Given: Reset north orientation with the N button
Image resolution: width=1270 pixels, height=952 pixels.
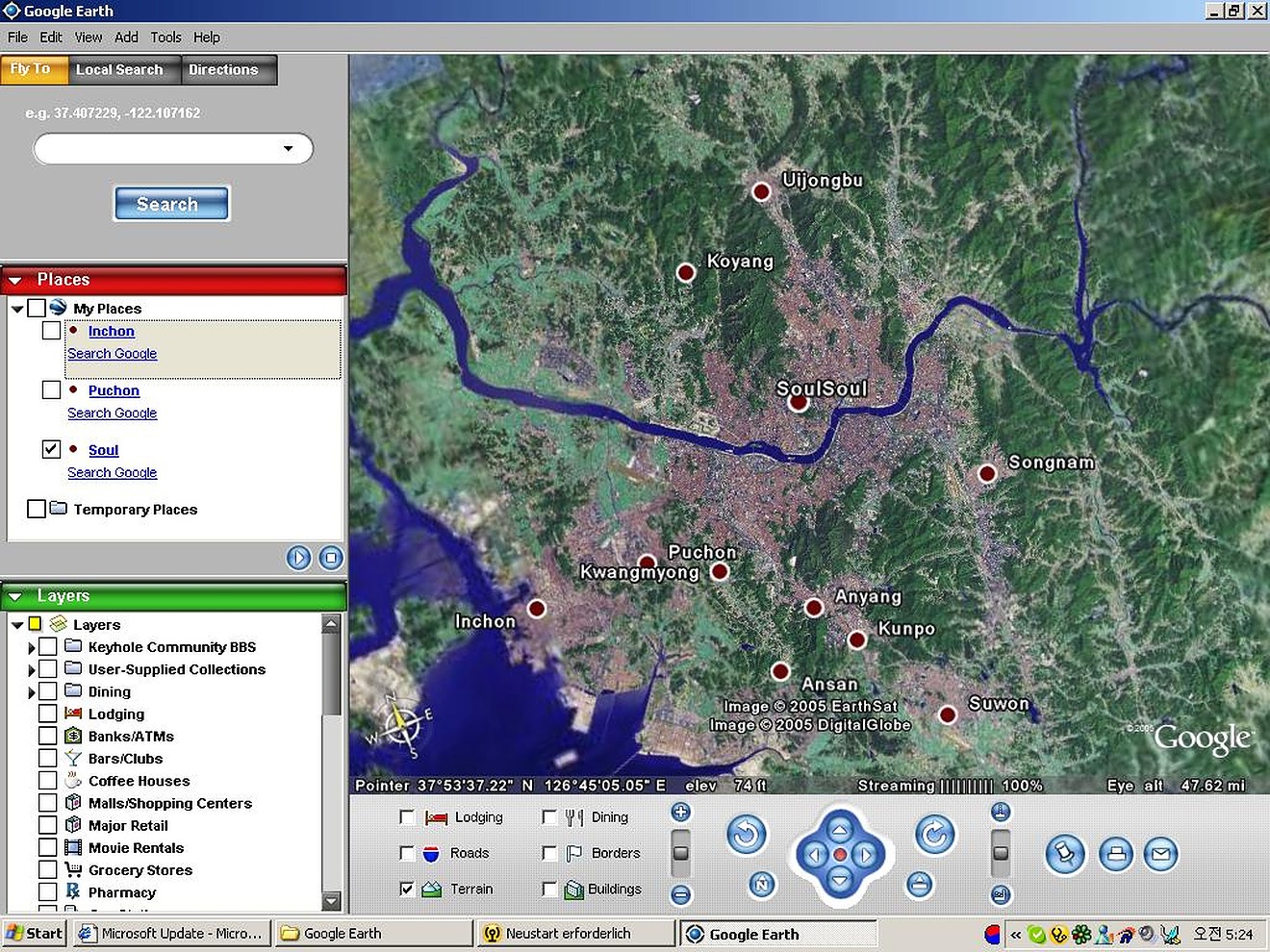Looking at the screenshot, I should pyautogui.click(x=761, y=884).
